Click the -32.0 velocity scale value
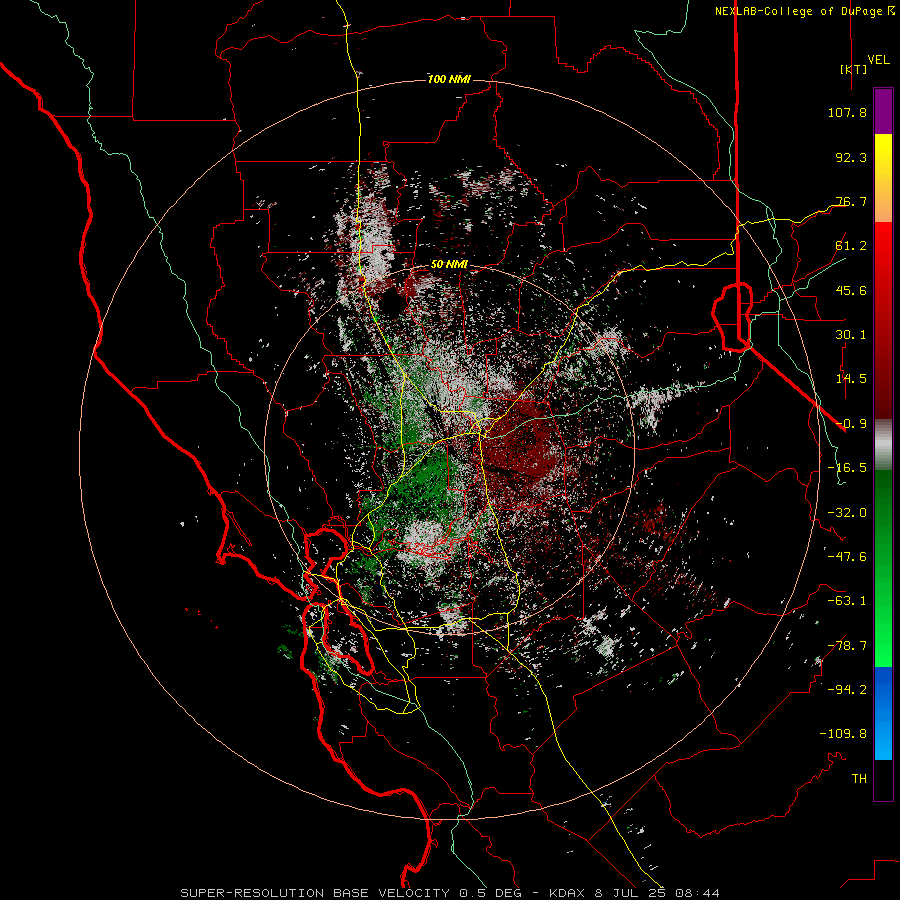The image size is (900, 900). pyautogui.click(x=847, y=513)
